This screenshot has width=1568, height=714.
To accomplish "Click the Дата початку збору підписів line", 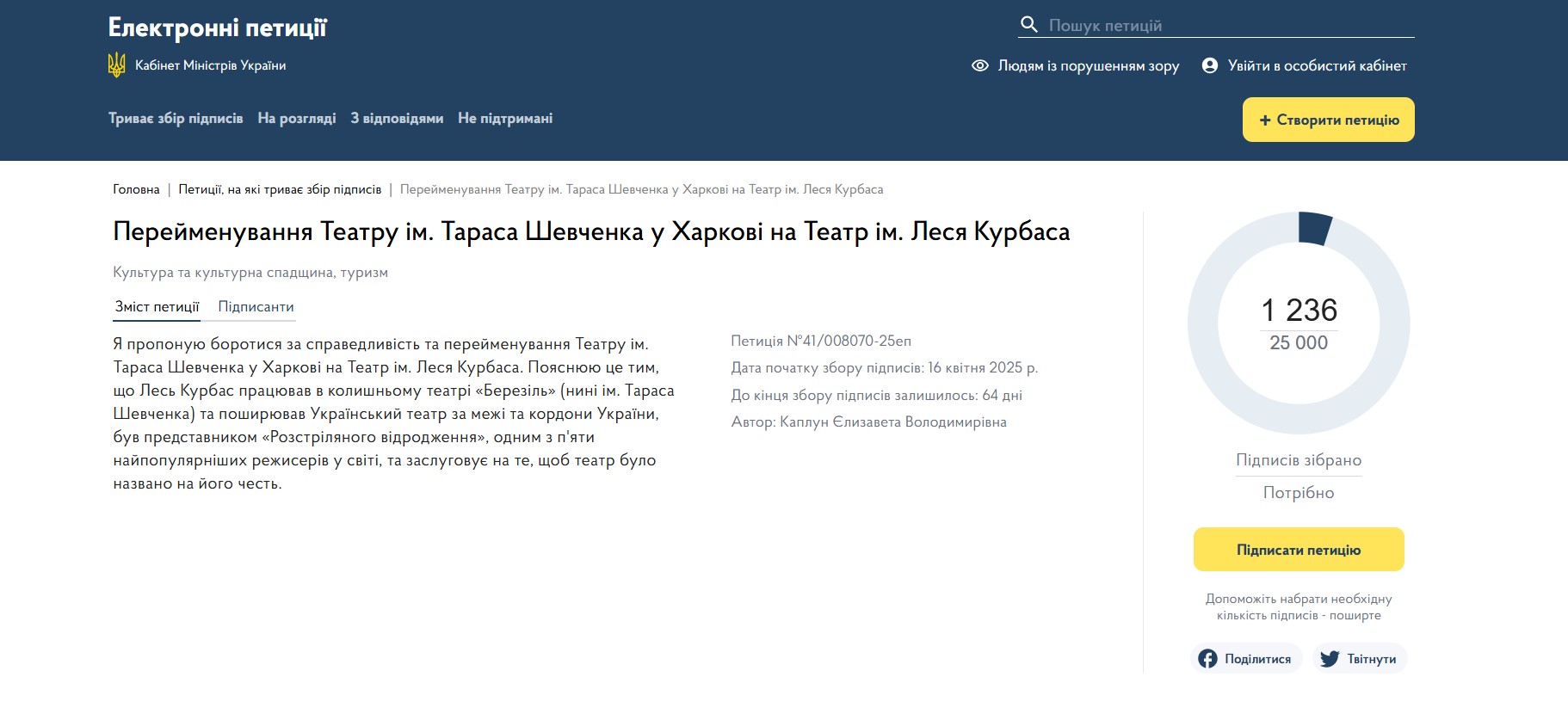I will [885, 368].
